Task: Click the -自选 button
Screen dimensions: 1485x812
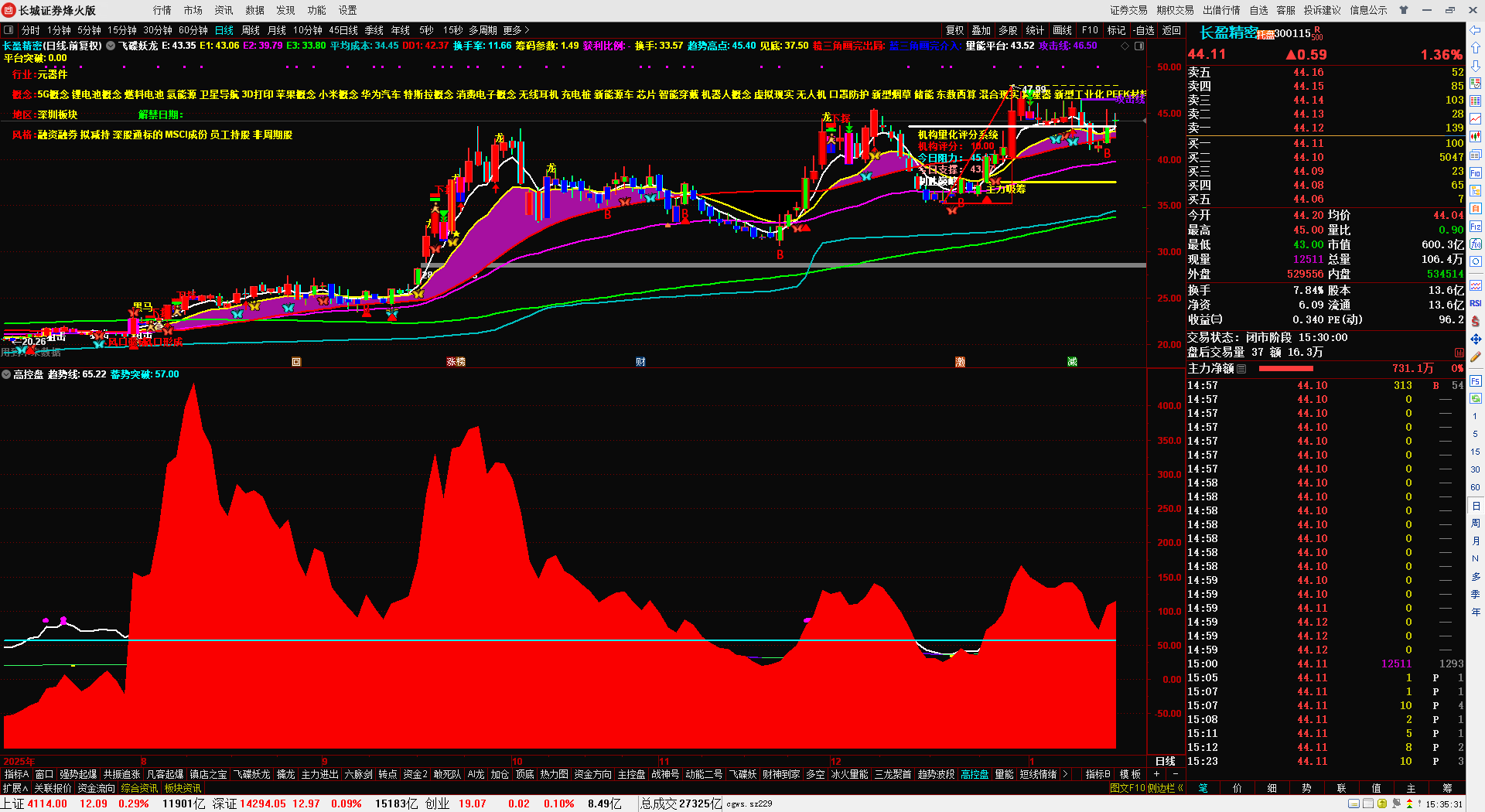Action: tap(1144, 30)
